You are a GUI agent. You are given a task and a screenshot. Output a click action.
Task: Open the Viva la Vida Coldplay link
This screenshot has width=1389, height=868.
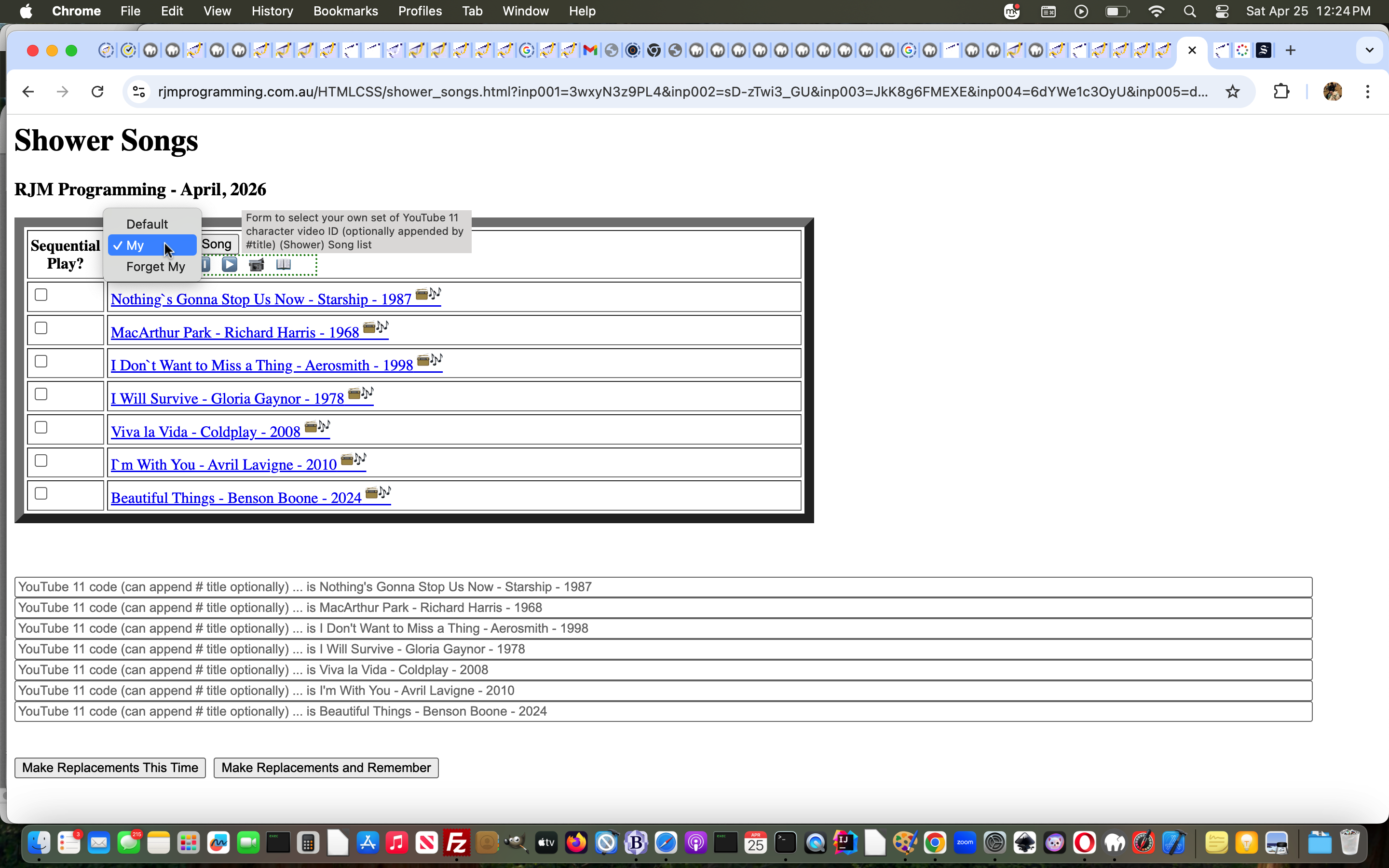[x=205, y=432]
